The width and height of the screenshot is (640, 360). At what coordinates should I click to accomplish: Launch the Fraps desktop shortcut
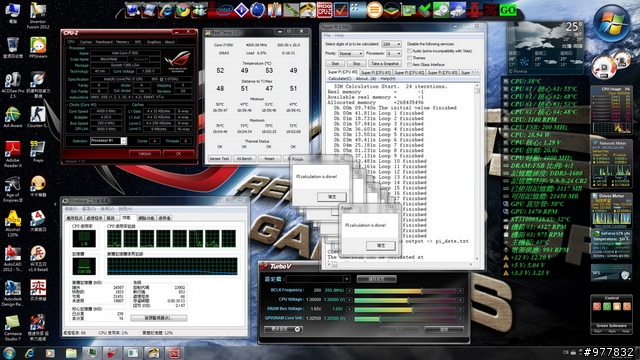click(38, 151)
